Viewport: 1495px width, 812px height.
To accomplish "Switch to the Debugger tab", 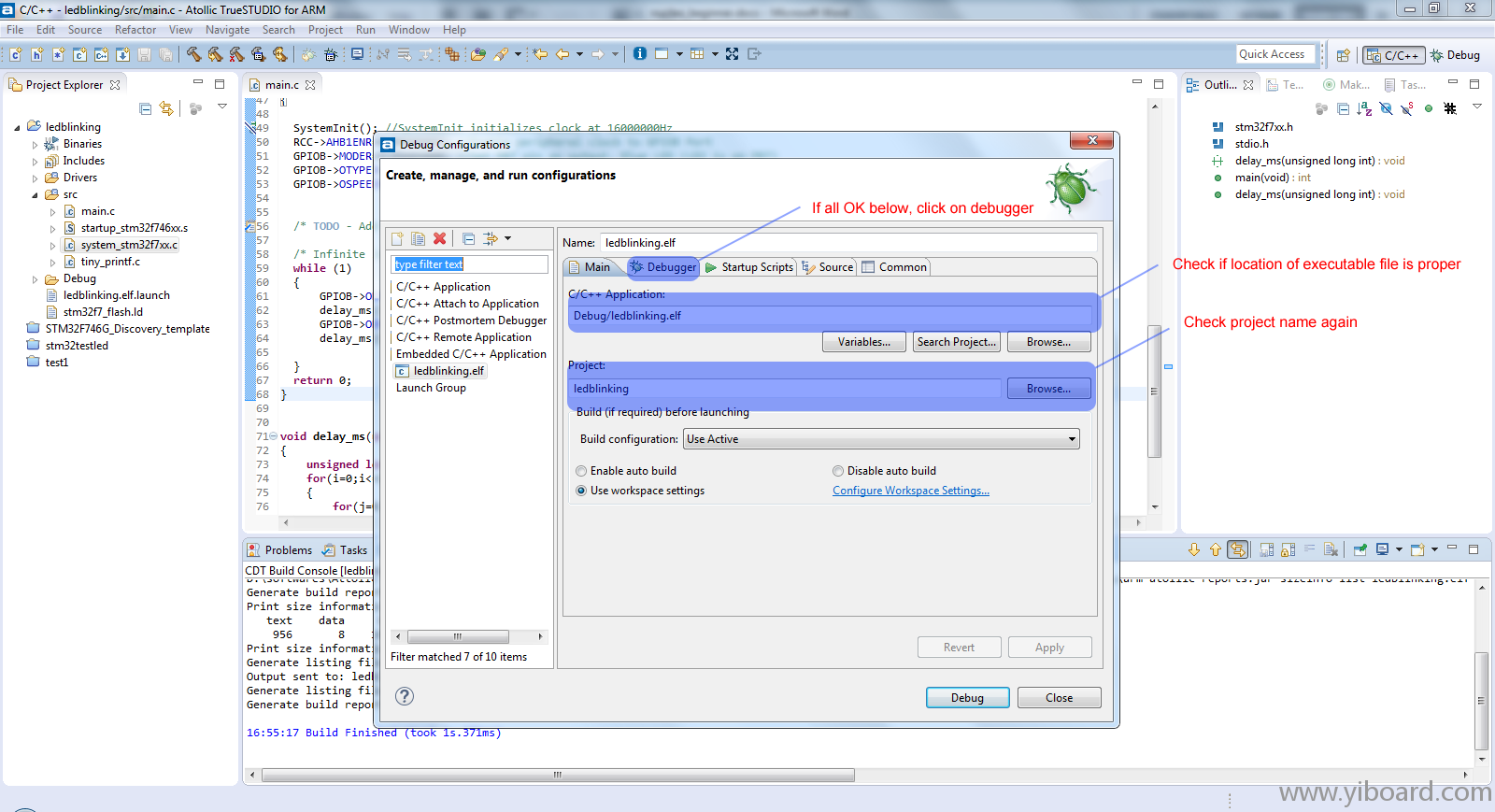I will [x=663, y=267].
